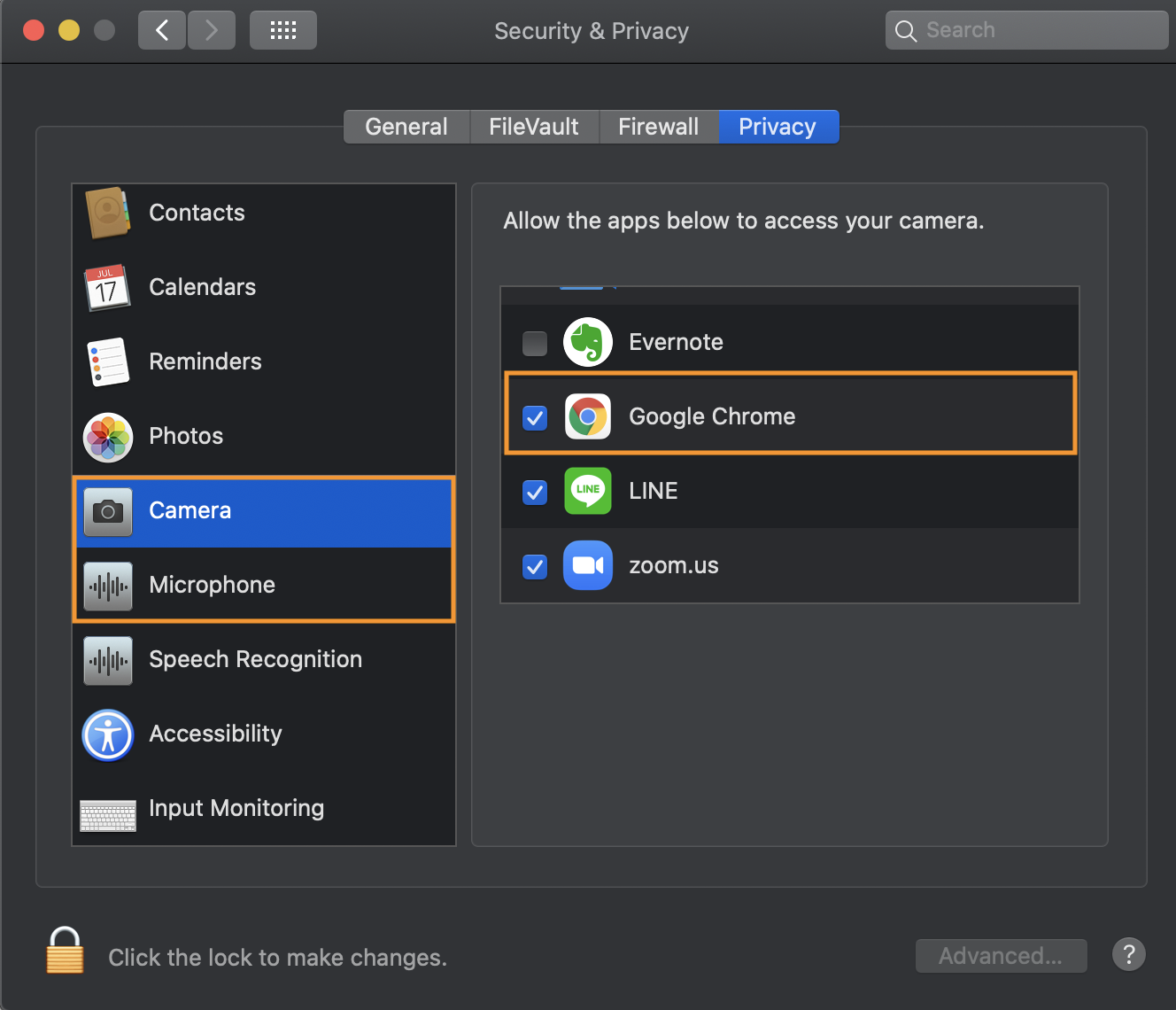Click the Evernote app name

pos(676,342)
